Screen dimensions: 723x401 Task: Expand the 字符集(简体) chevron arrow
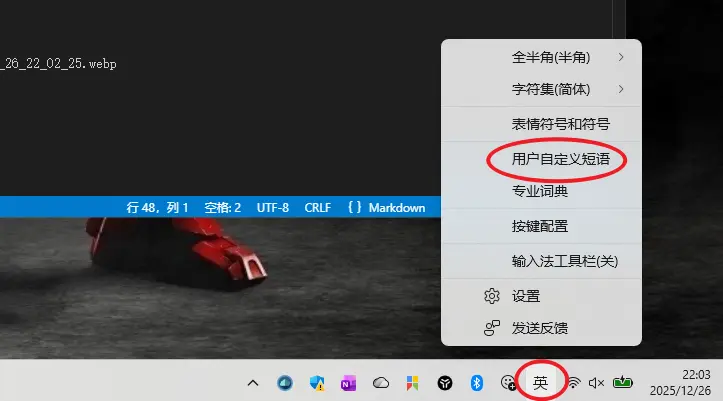click(x=621, y=89)
